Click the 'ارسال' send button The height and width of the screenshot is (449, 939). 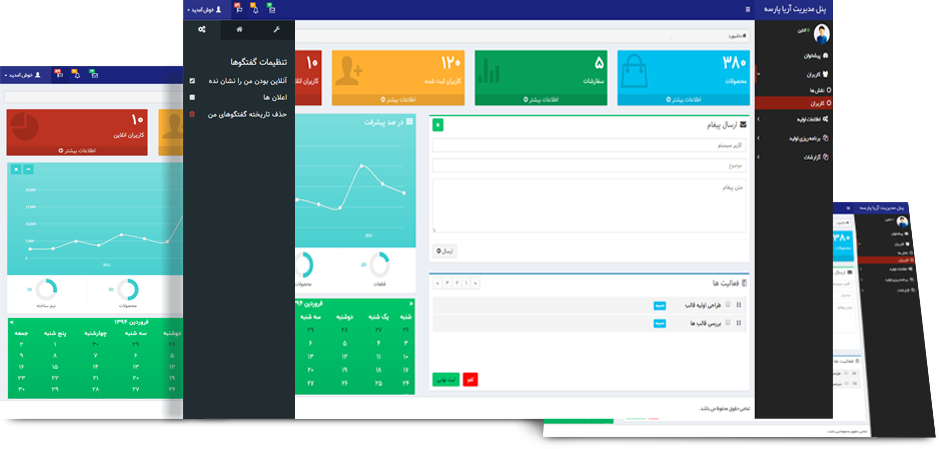pyautogui.click(x=445, y=251)
